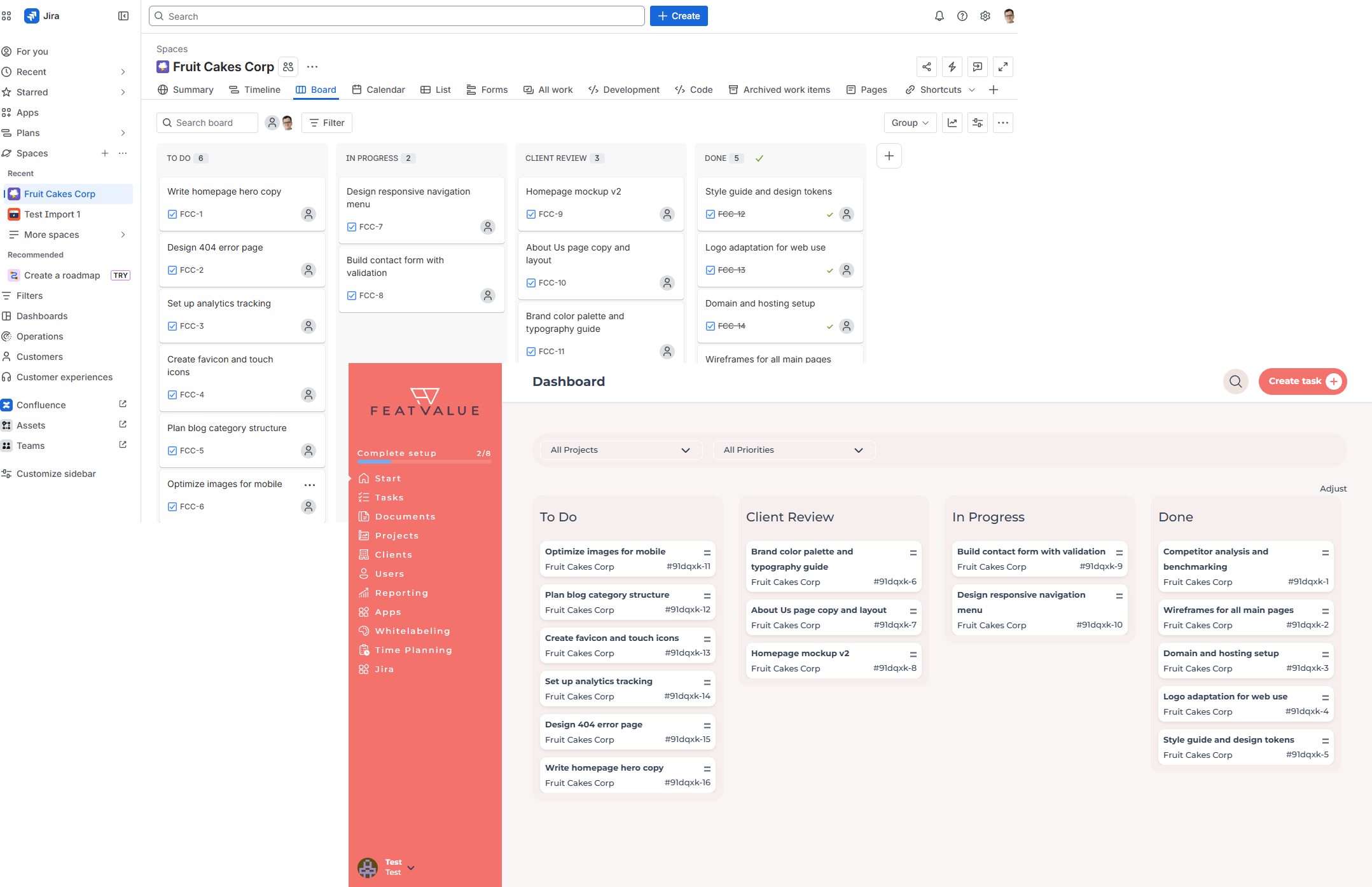Open the Group dropdown on the board

coord(910,123)
